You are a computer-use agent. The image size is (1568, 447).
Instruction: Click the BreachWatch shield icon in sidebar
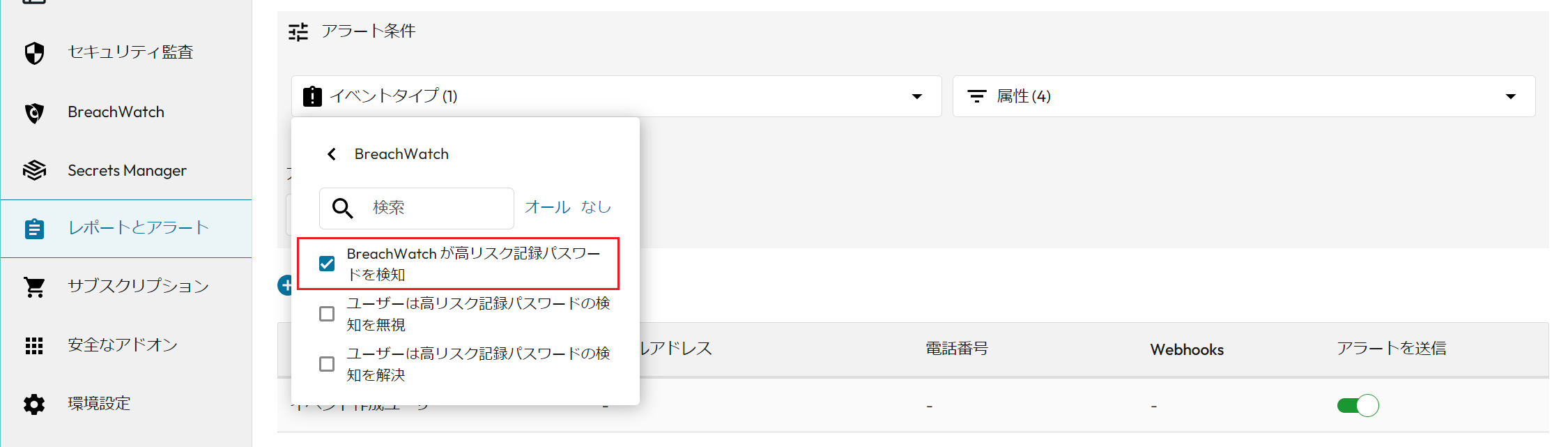point(34,112)
